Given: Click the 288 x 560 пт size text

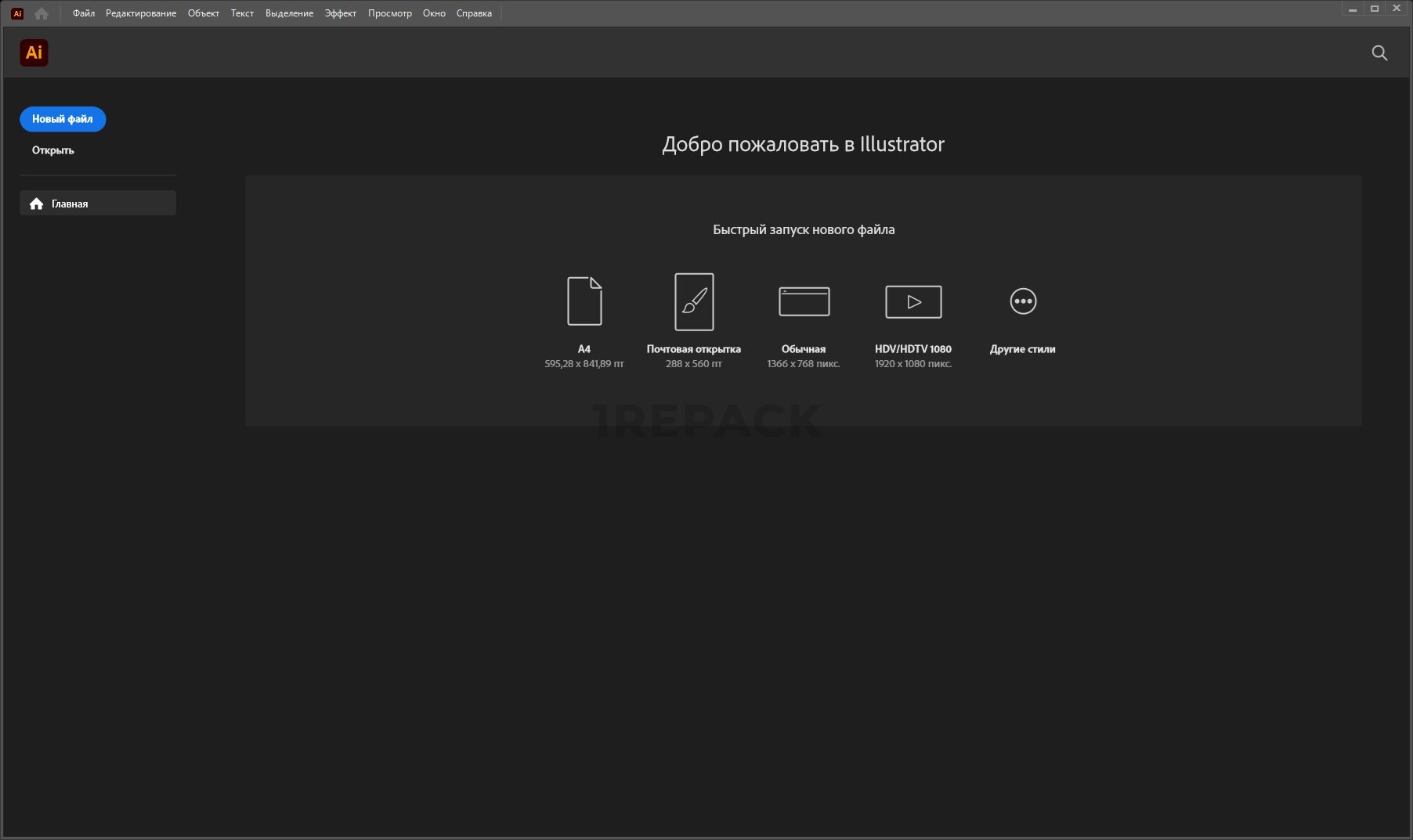Looking at the screenshot, I should pyautogui.click(x=694, y=364).
